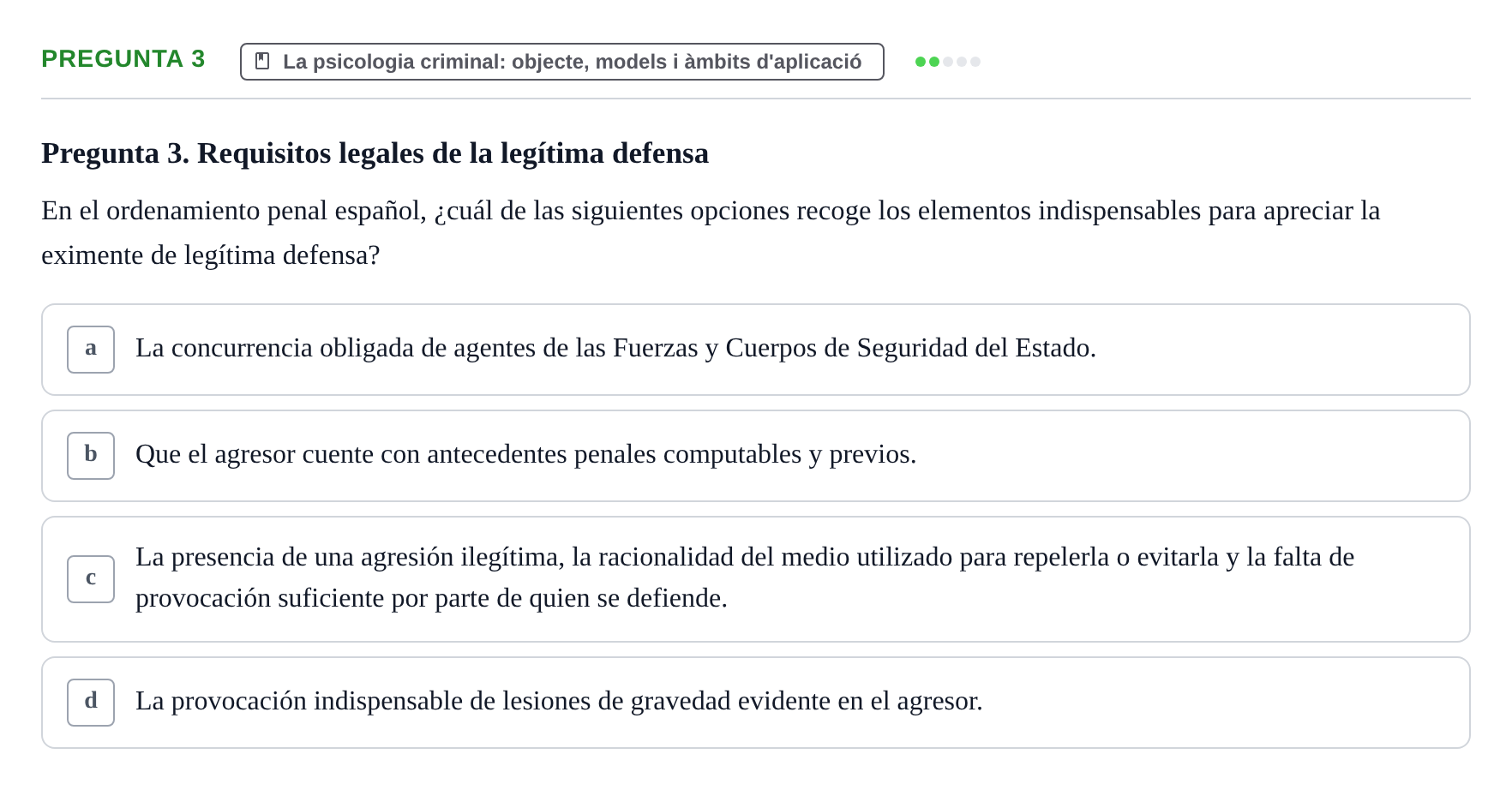Viewport: 1512px width, 790px height.
Task: Click the green progress dots indicator
Action: point(948,62)
